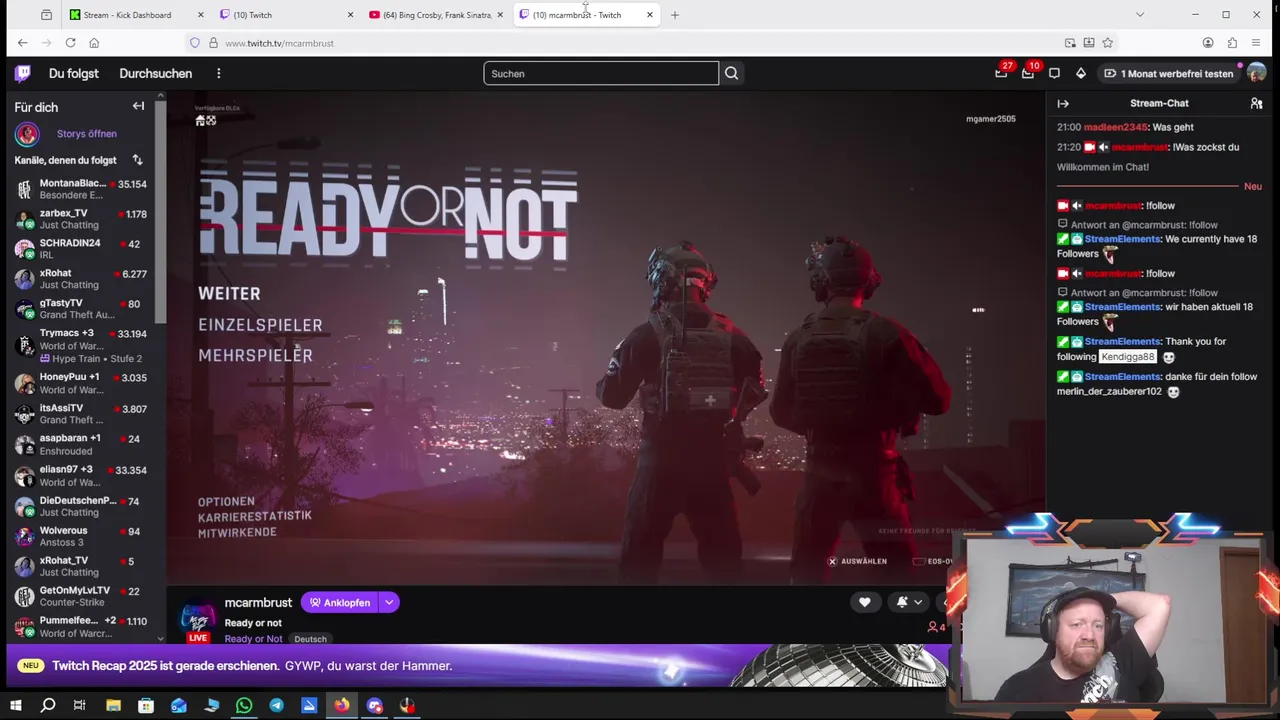Open the Twitch Recap 2025 banner
The width and height of the screenshot is (1280, 720).
pyautogui.click(x=478, y=666)
